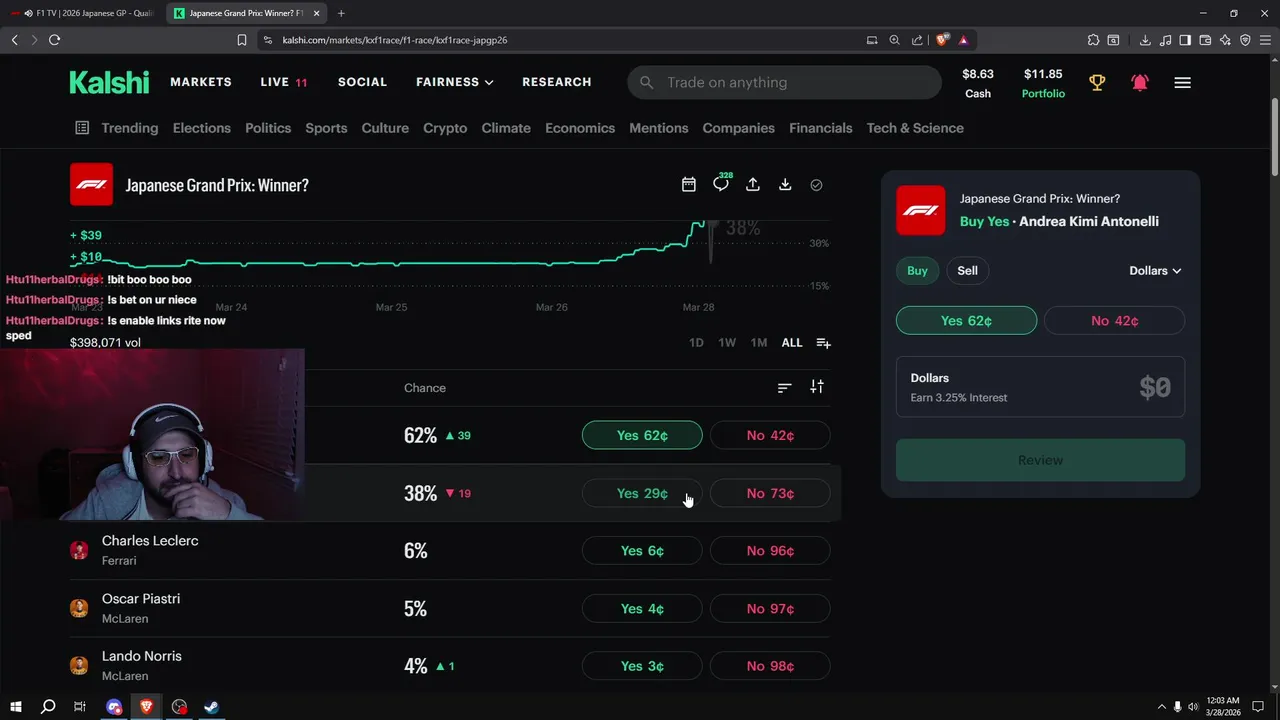Open OBS Studio from the taskbar
The image size is (1280, 720).
(x=179, y=707)
